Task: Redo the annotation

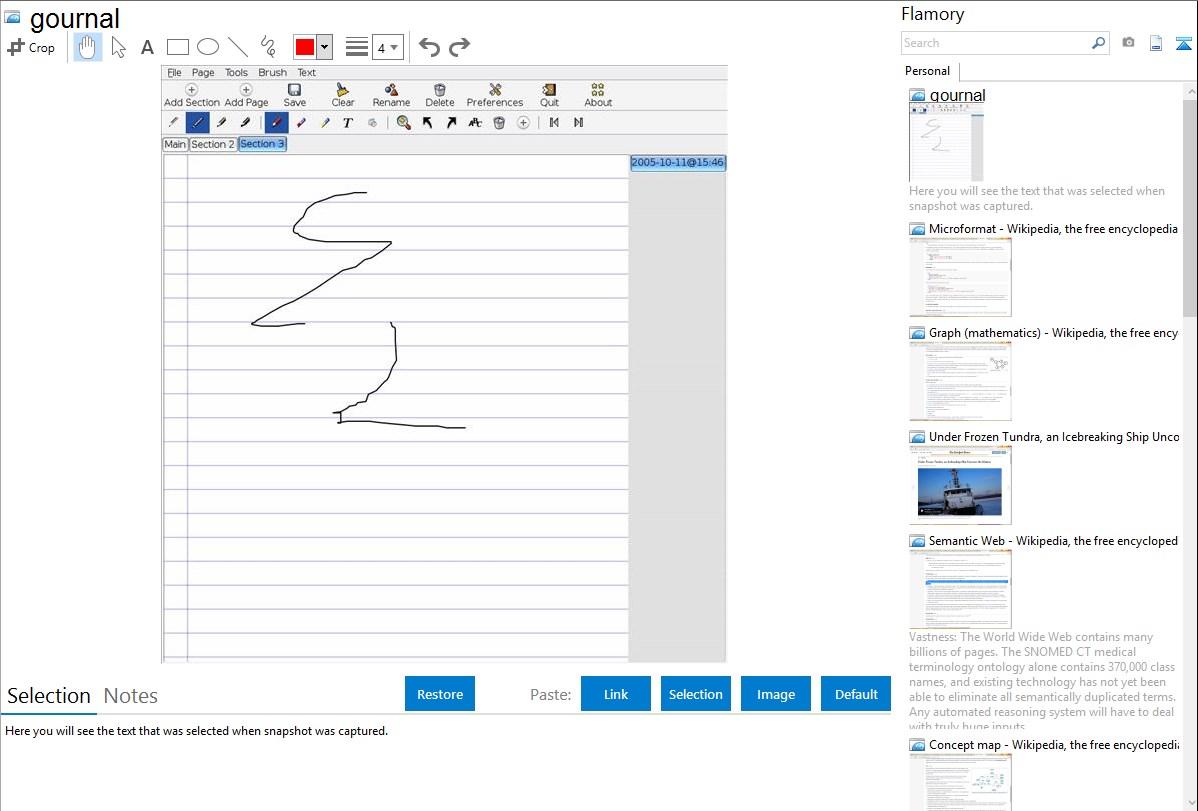Action: point(459,47)
